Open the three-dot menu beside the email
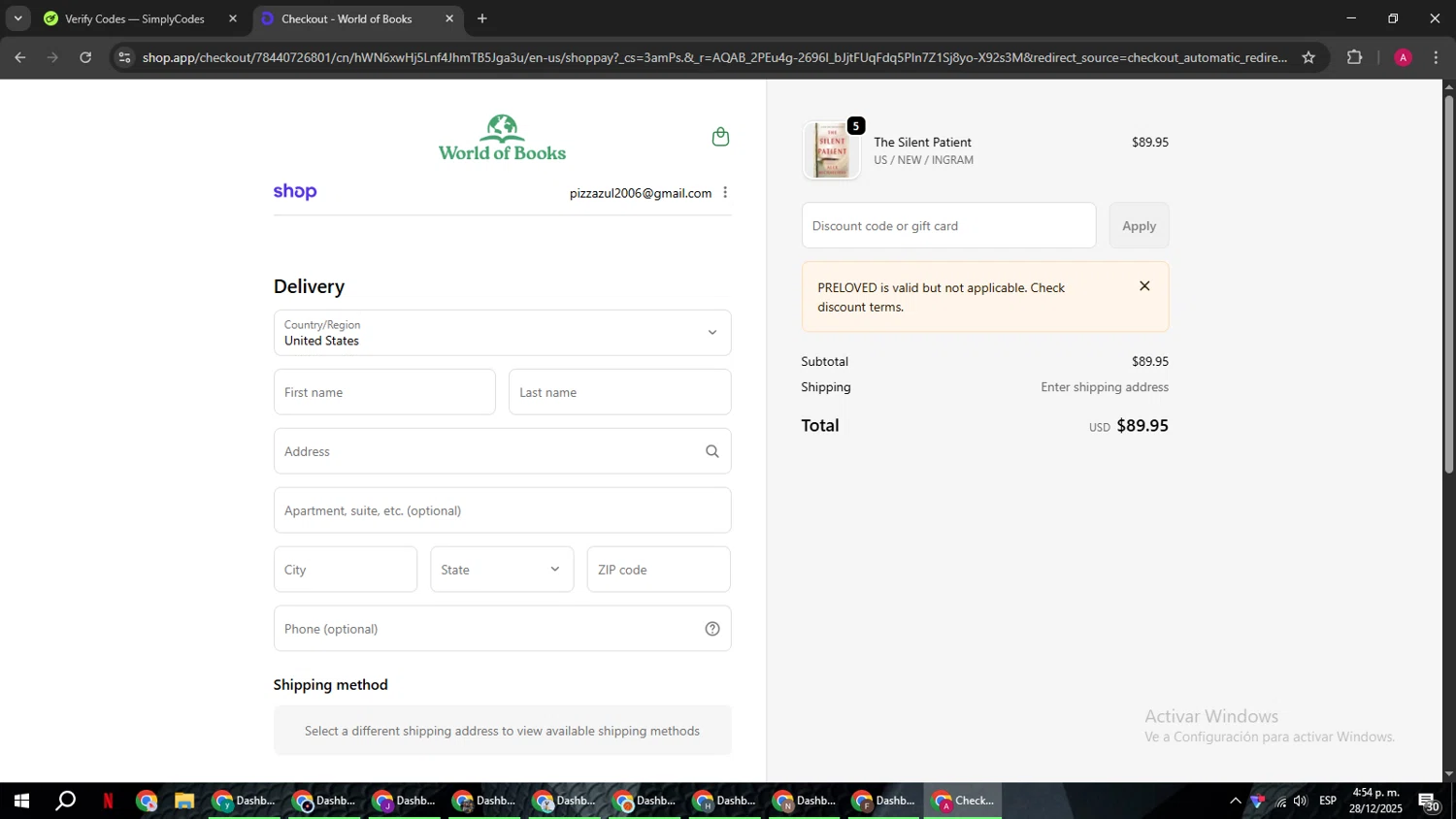 [x=725, y=192]
